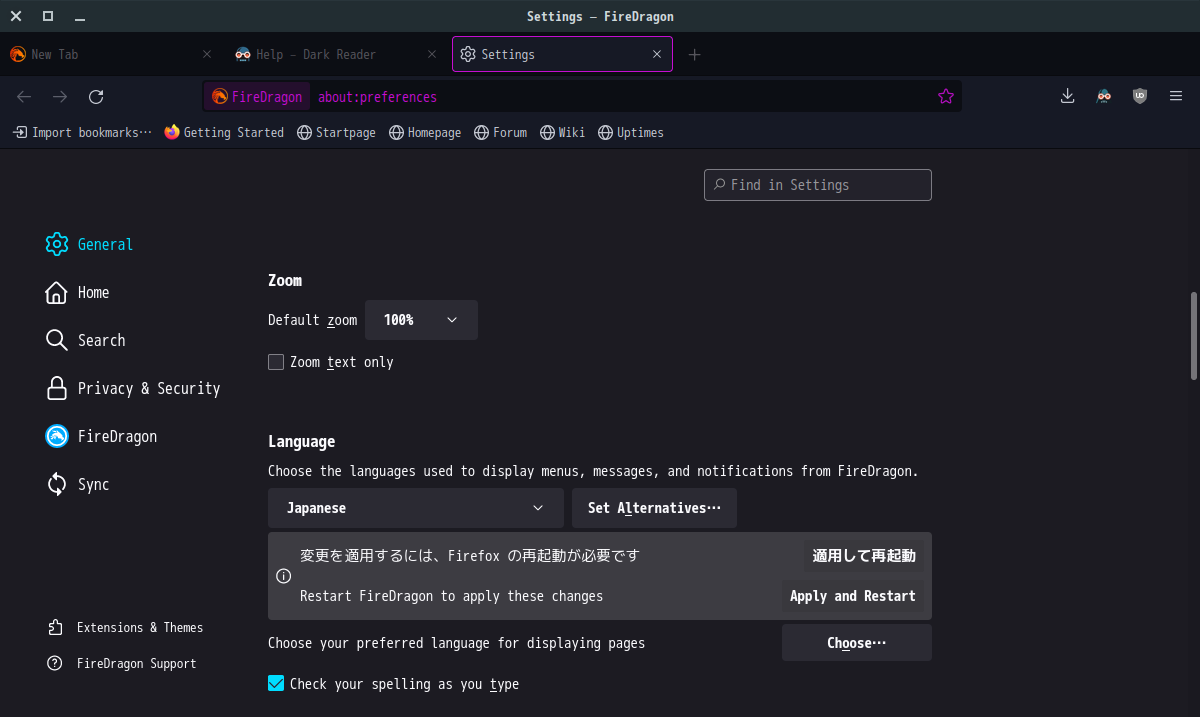Screen dimensions: 1200x717
Task: Open the Getting Started bookmark
Action: pyautogui.click(x=224, y=132)
